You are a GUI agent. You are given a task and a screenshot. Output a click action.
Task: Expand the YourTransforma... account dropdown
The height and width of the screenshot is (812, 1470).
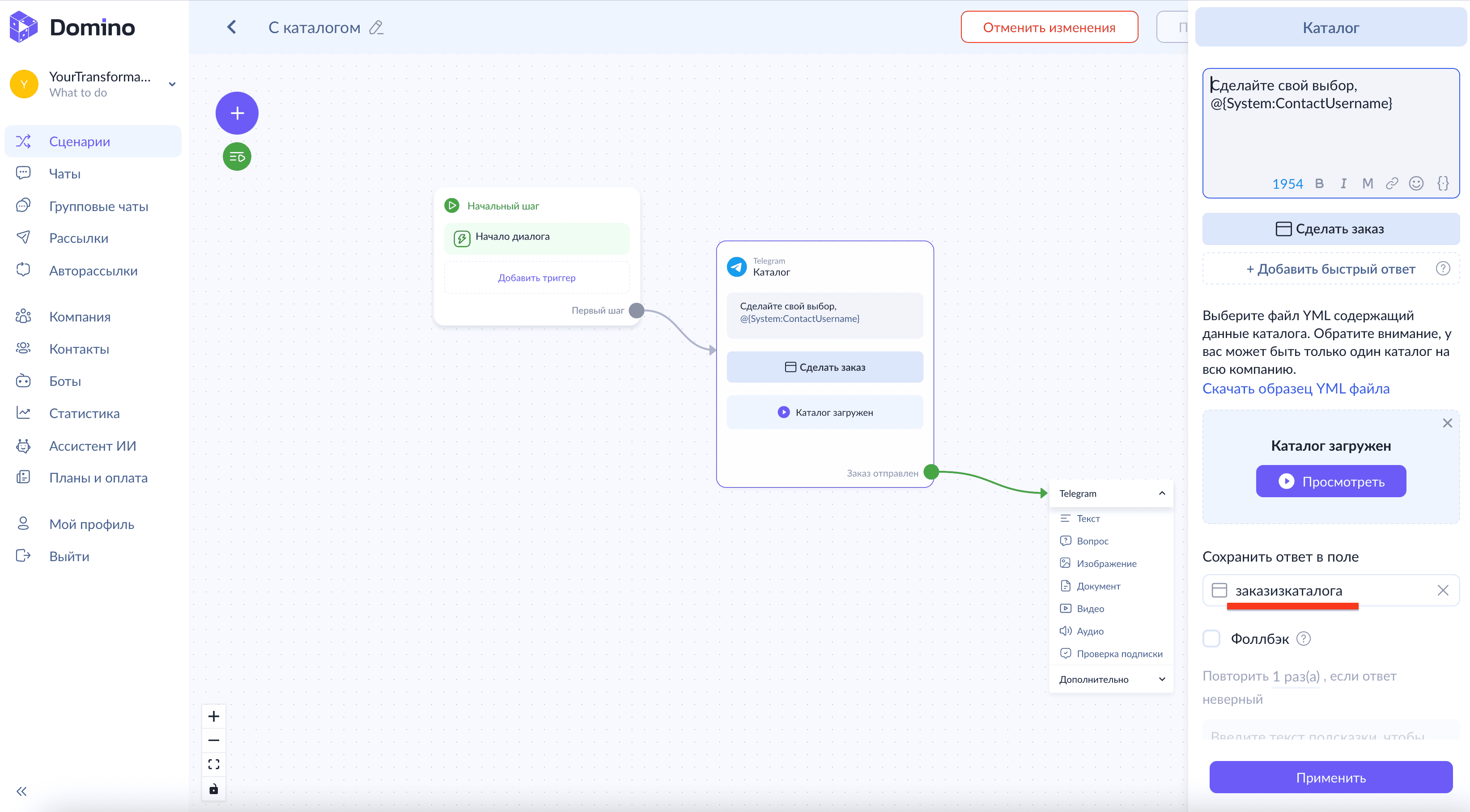click(172, 85)
